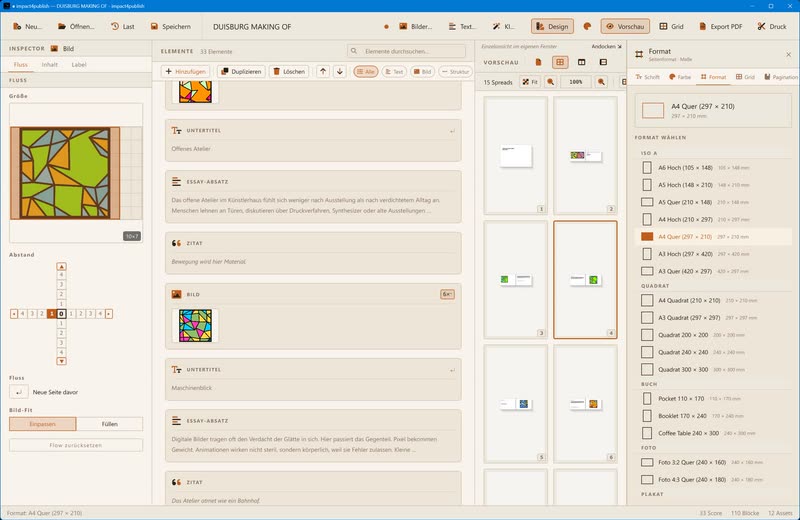
Task: Choose Foto 3:2 Quer format
Action: point(713,462)
